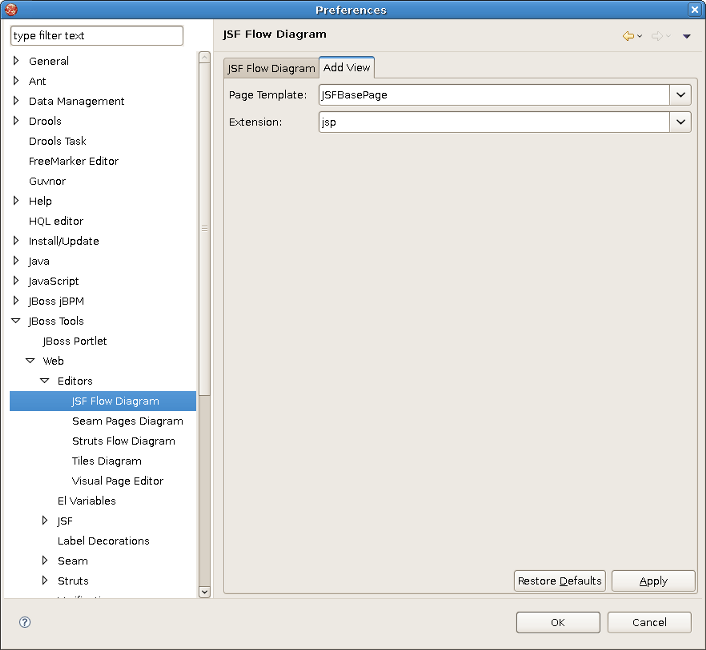
Task: Open the view menu triangle icon
Action: click(686, 37)
